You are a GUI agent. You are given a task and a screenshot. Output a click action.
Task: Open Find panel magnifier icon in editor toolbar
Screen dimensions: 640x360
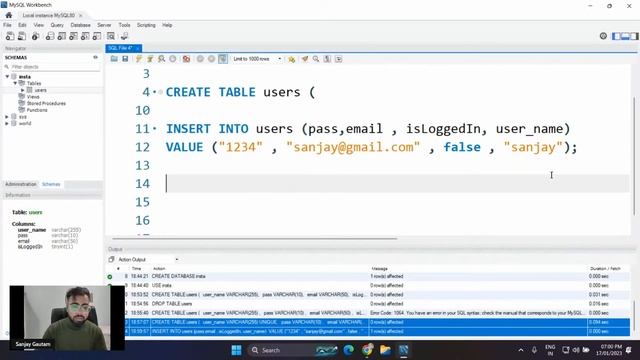pos(316,59)
